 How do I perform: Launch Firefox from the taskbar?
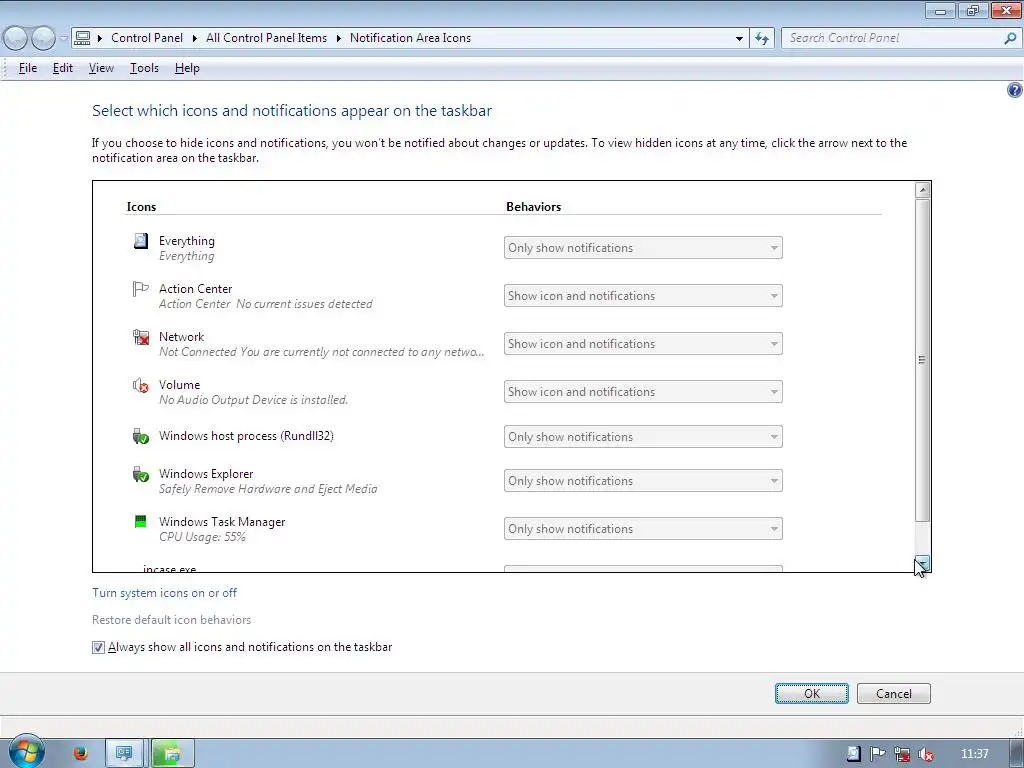[x=80, y=754]
